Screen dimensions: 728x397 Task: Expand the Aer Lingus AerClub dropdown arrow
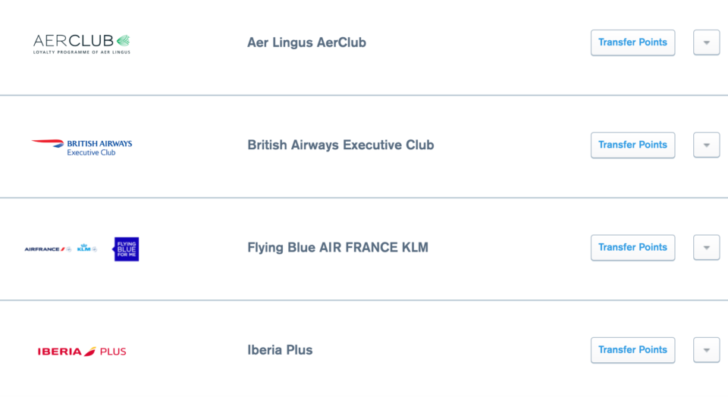coord(707,43)
